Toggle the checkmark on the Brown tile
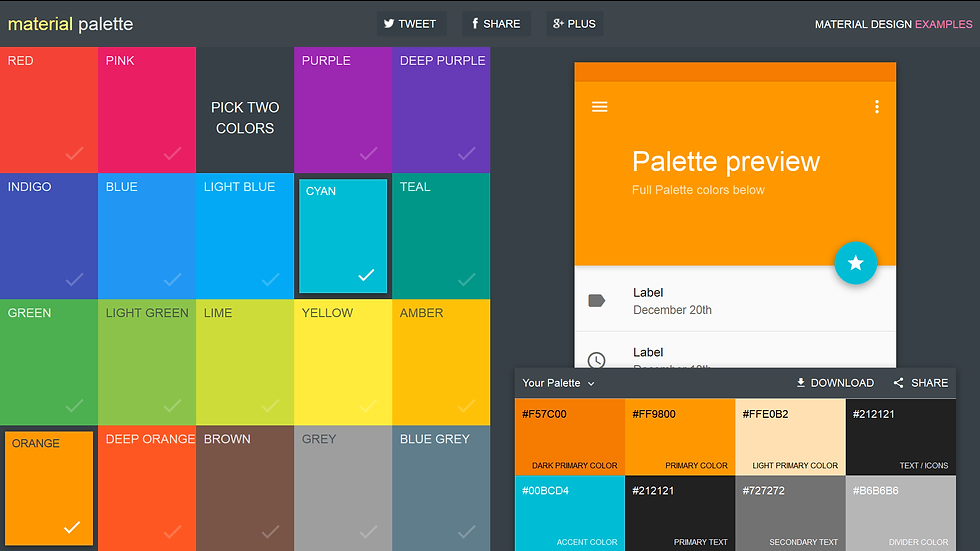 (271, 532)
